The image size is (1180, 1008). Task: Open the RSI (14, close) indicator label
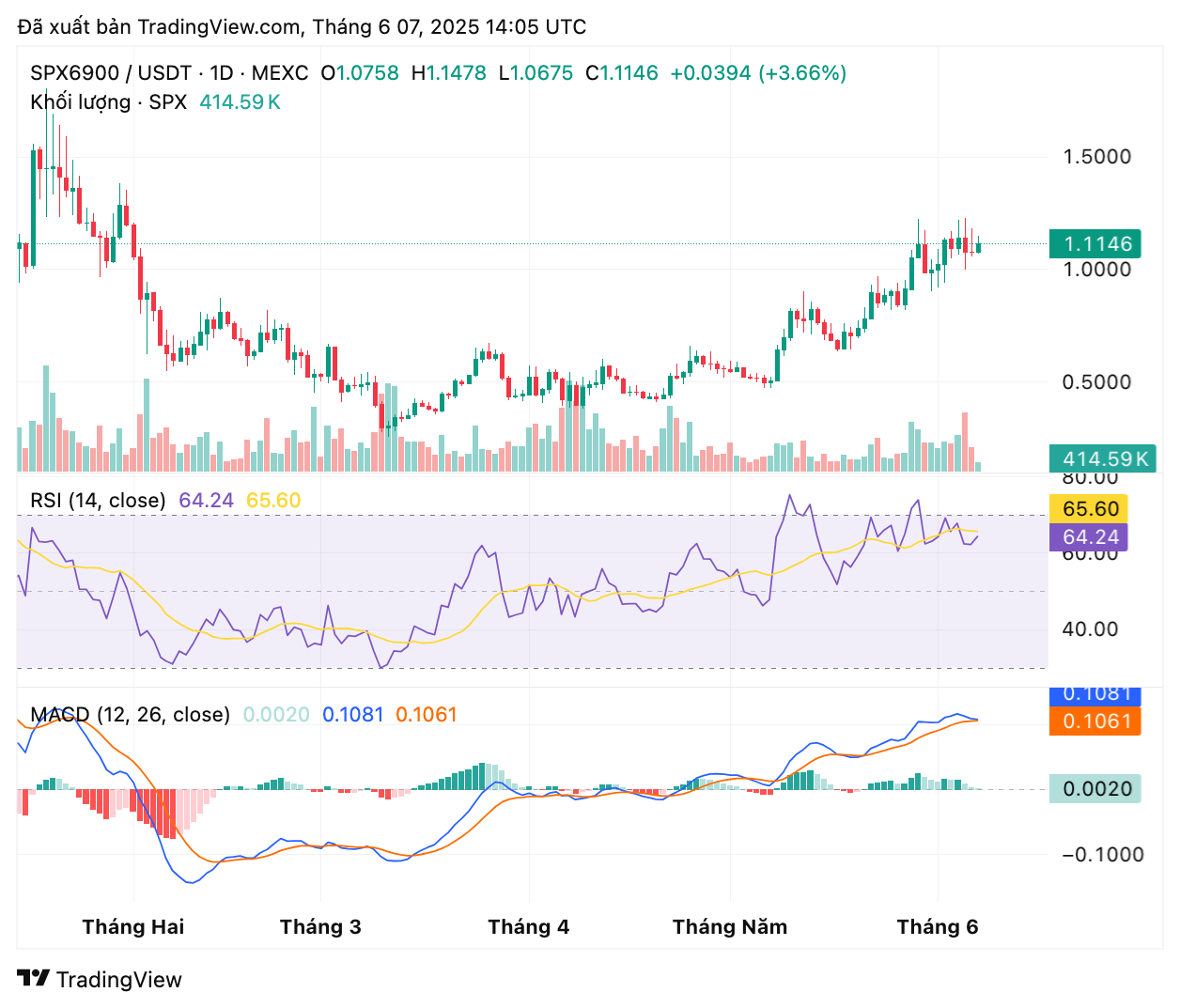pyautogui.click(x=98, y=501)
